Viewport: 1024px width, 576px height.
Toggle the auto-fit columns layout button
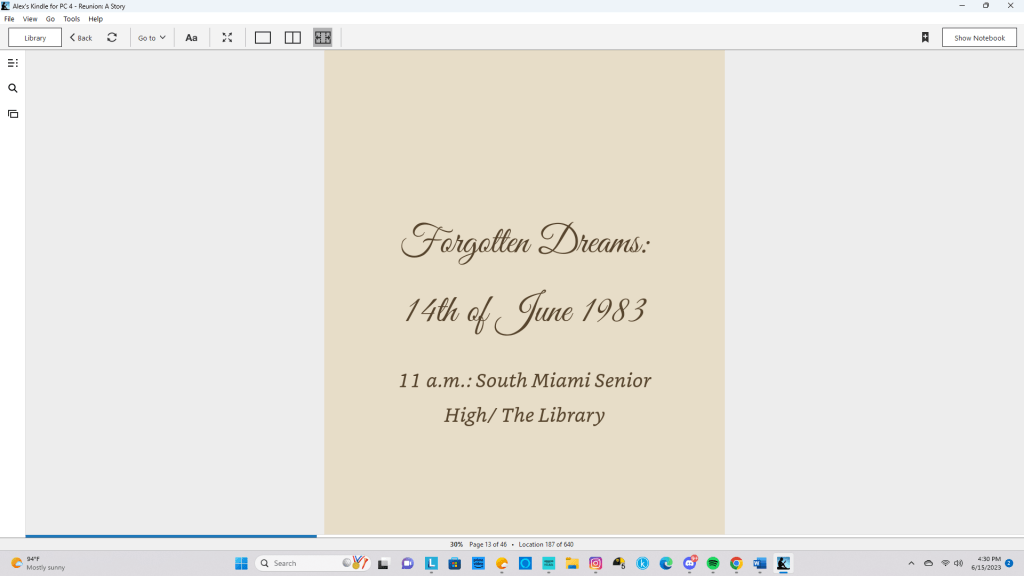322,38
